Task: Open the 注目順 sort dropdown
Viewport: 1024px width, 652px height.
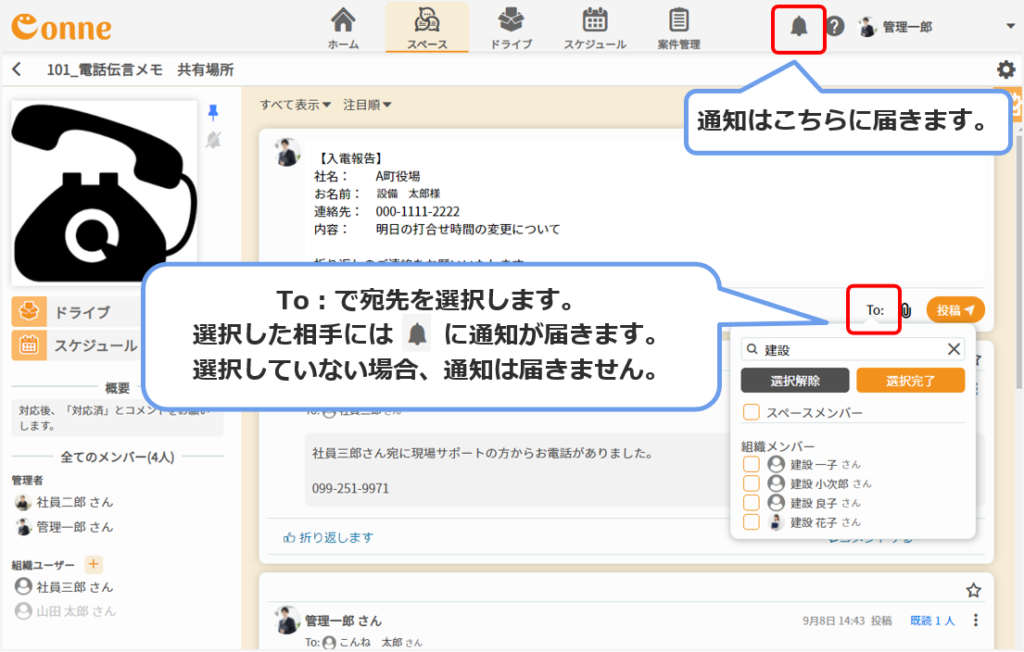Action: click(367, 105)
